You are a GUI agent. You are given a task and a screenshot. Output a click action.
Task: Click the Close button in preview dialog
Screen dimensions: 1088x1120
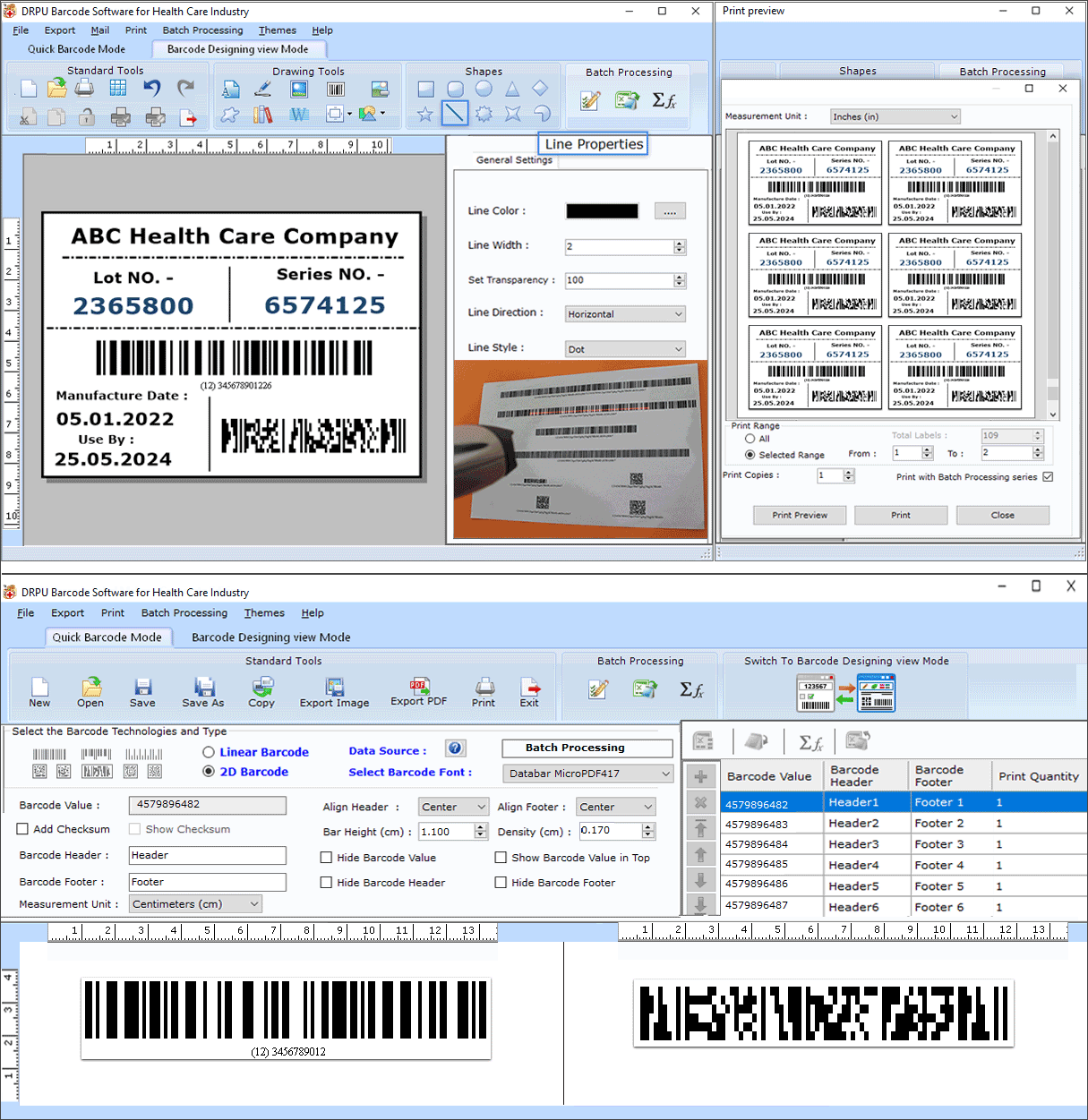(1003, 515)
